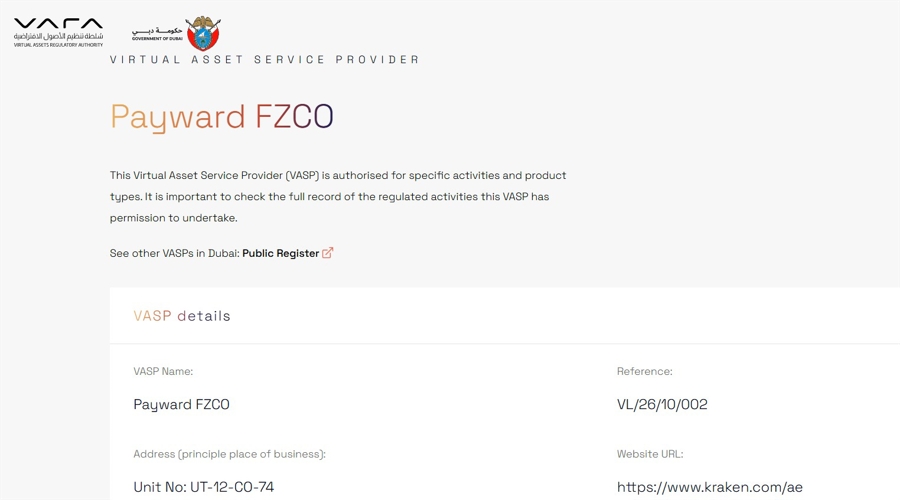The height and width of the screenshot is (500, 900).
Task: Open the kraken.com/ae website URL
Action: click(x=709, y=487)
